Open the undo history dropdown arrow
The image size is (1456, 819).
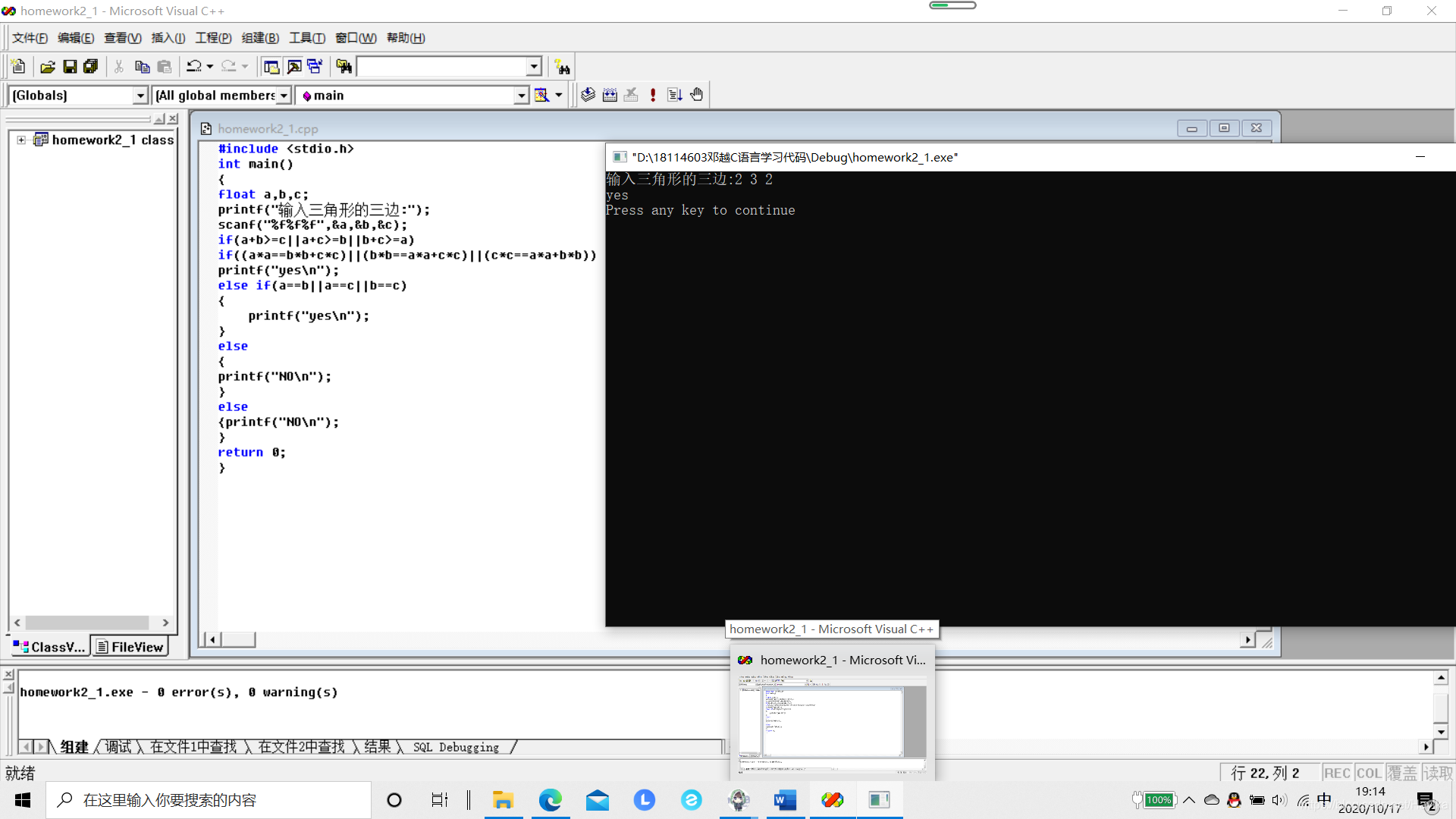(x=210, y=67)
